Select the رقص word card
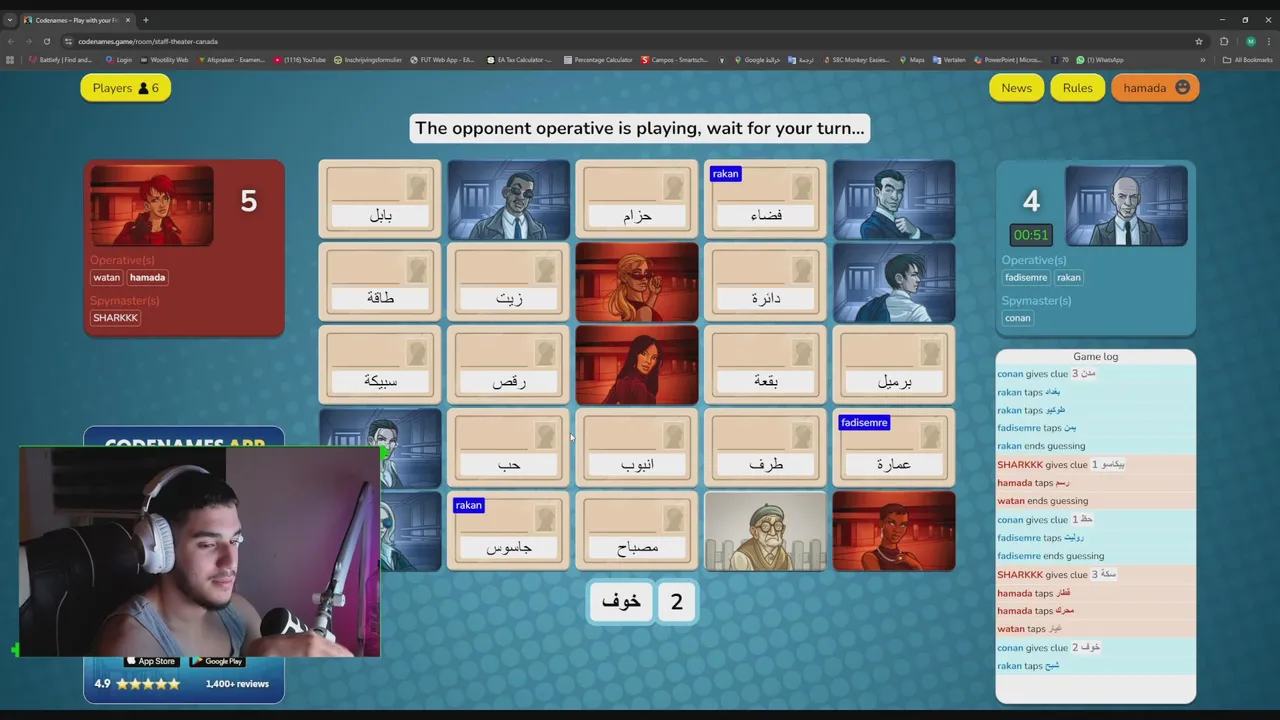Image resolution: width=1280 pixels, height=720 pixels. (508, 365)
